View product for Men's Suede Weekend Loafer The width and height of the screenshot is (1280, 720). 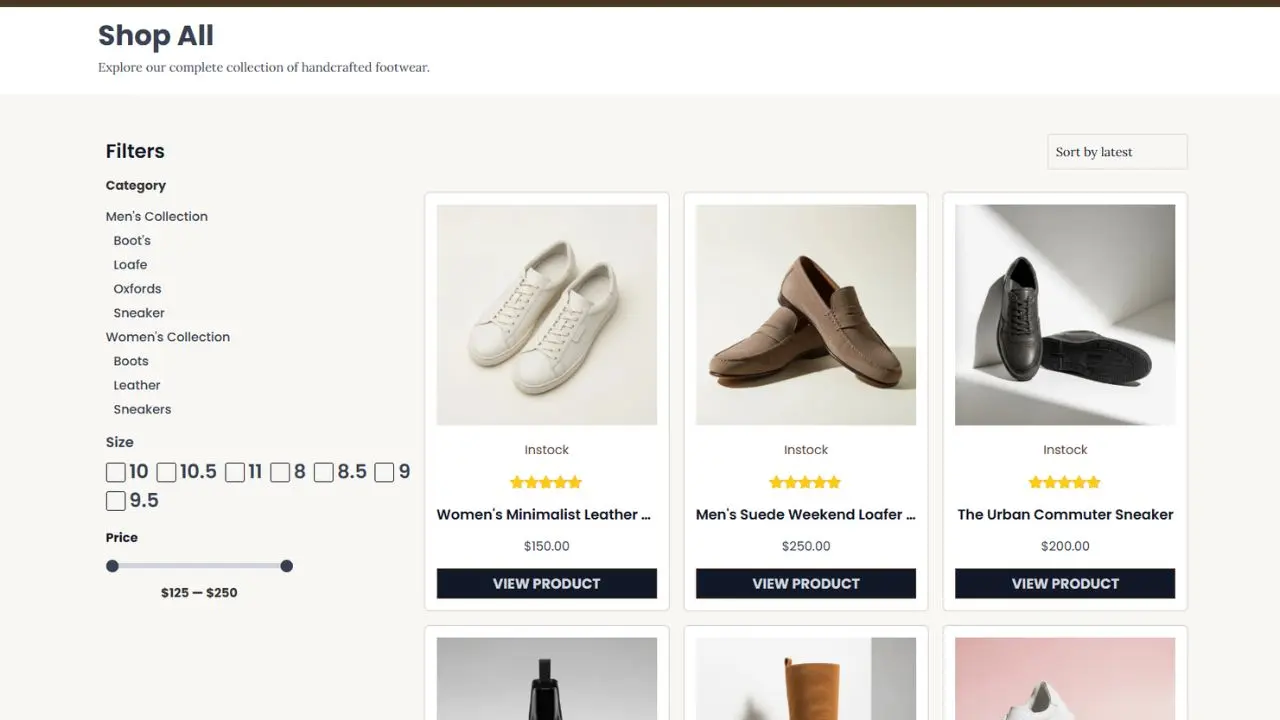[x=805, y=584]
